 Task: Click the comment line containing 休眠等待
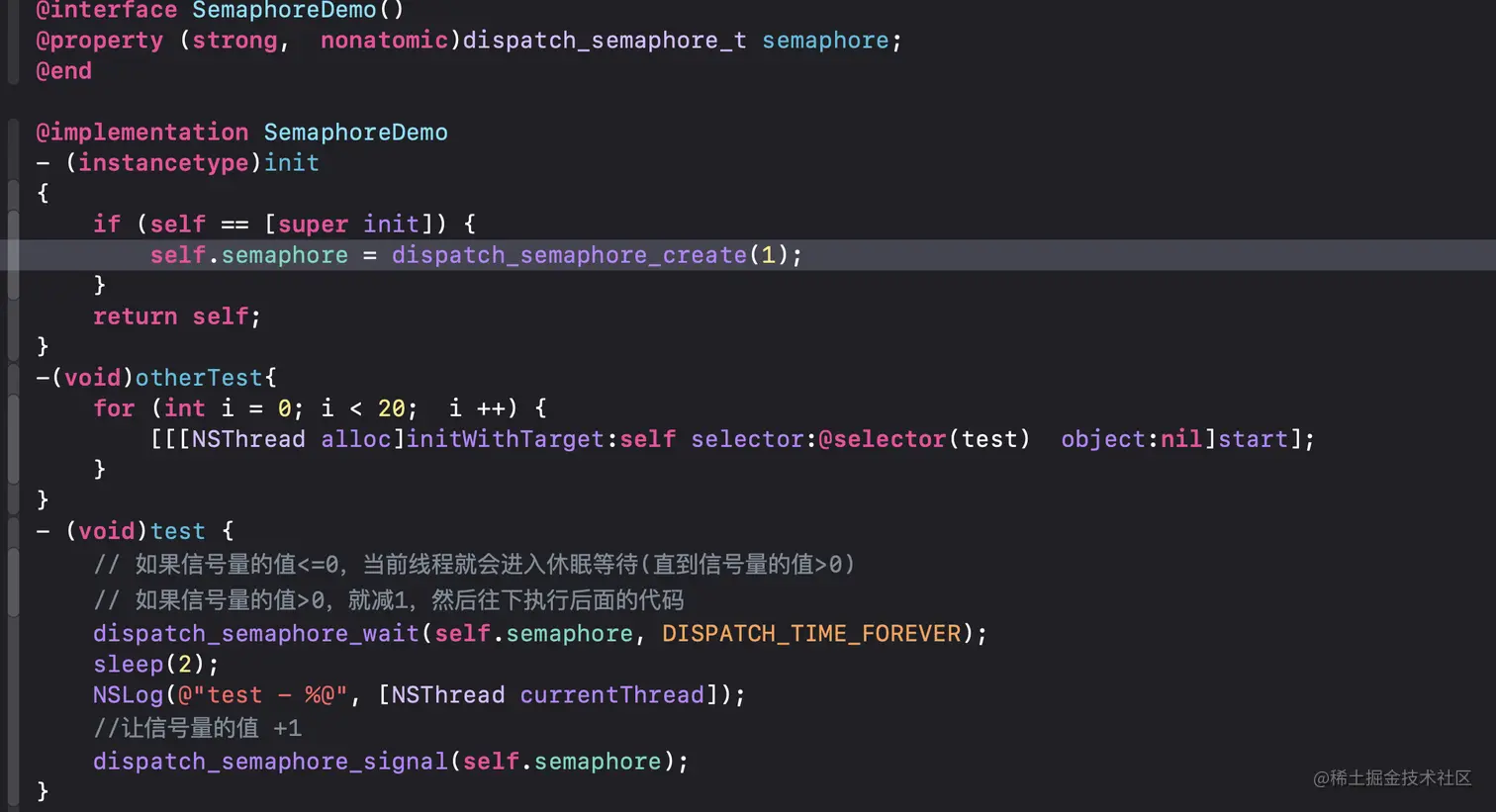pos(474,565)
